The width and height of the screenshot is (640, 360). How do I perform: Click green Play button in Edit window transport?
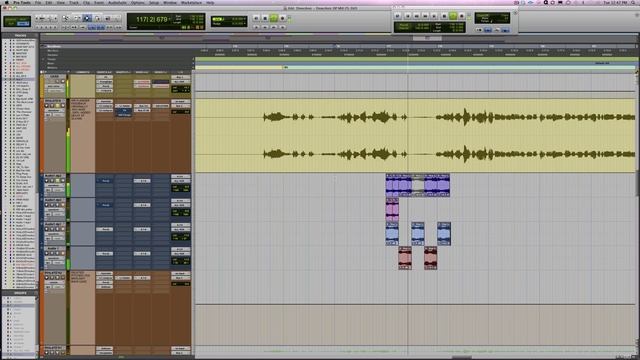tap(273, 18)
